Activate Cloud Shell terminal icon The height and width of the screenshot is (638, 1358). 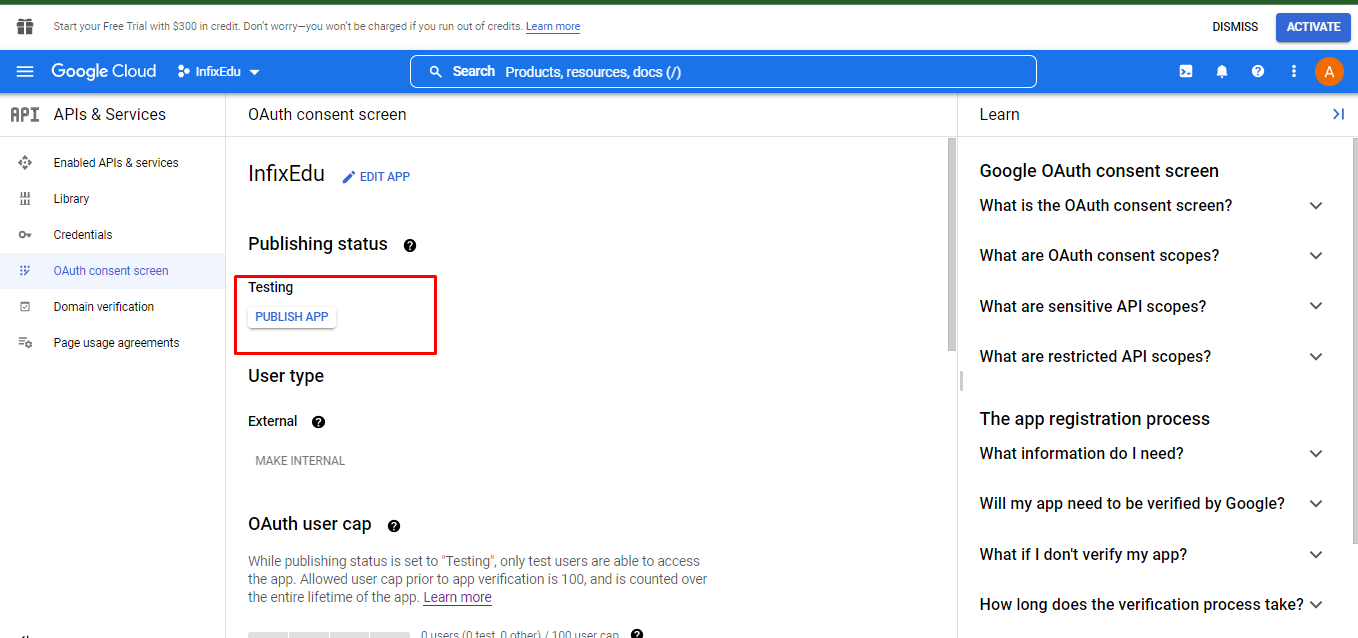[1186, 71]
